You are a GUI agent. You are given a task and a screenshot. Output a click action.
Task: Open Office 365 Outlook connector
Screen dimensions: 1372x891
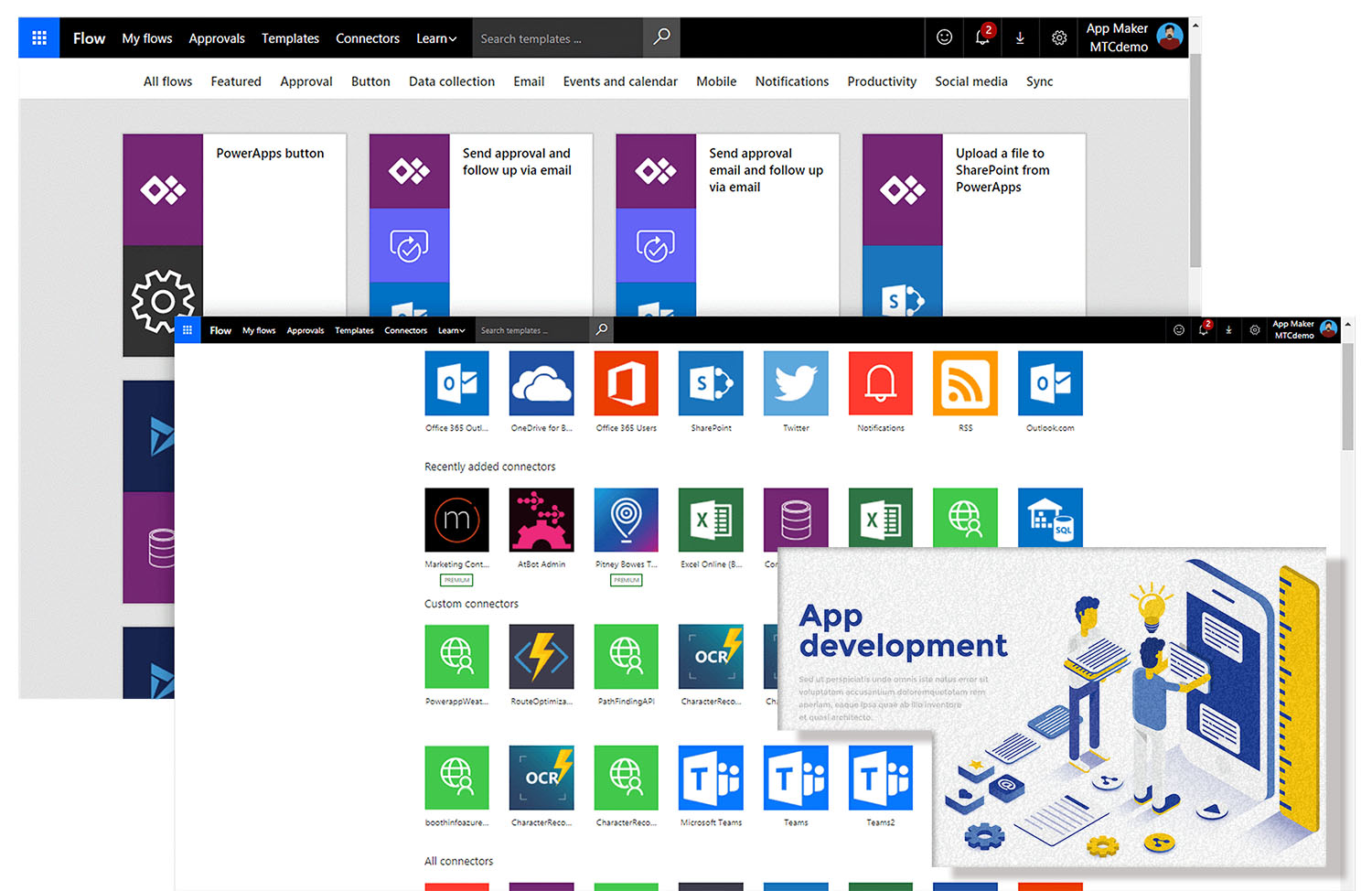pos(456,383)
